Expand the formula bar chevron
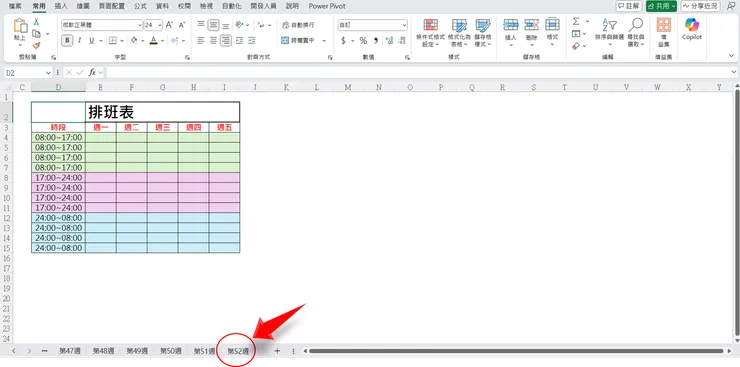The image size is (740, 367). [733, 72]
